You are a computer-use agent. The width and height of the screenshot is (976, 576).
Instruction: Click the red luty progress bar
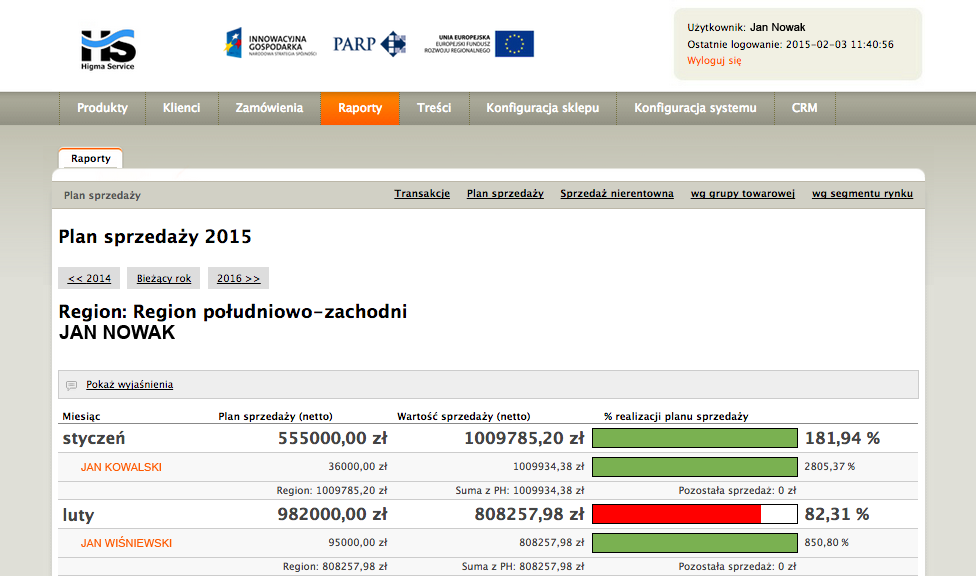coord(677,514)
